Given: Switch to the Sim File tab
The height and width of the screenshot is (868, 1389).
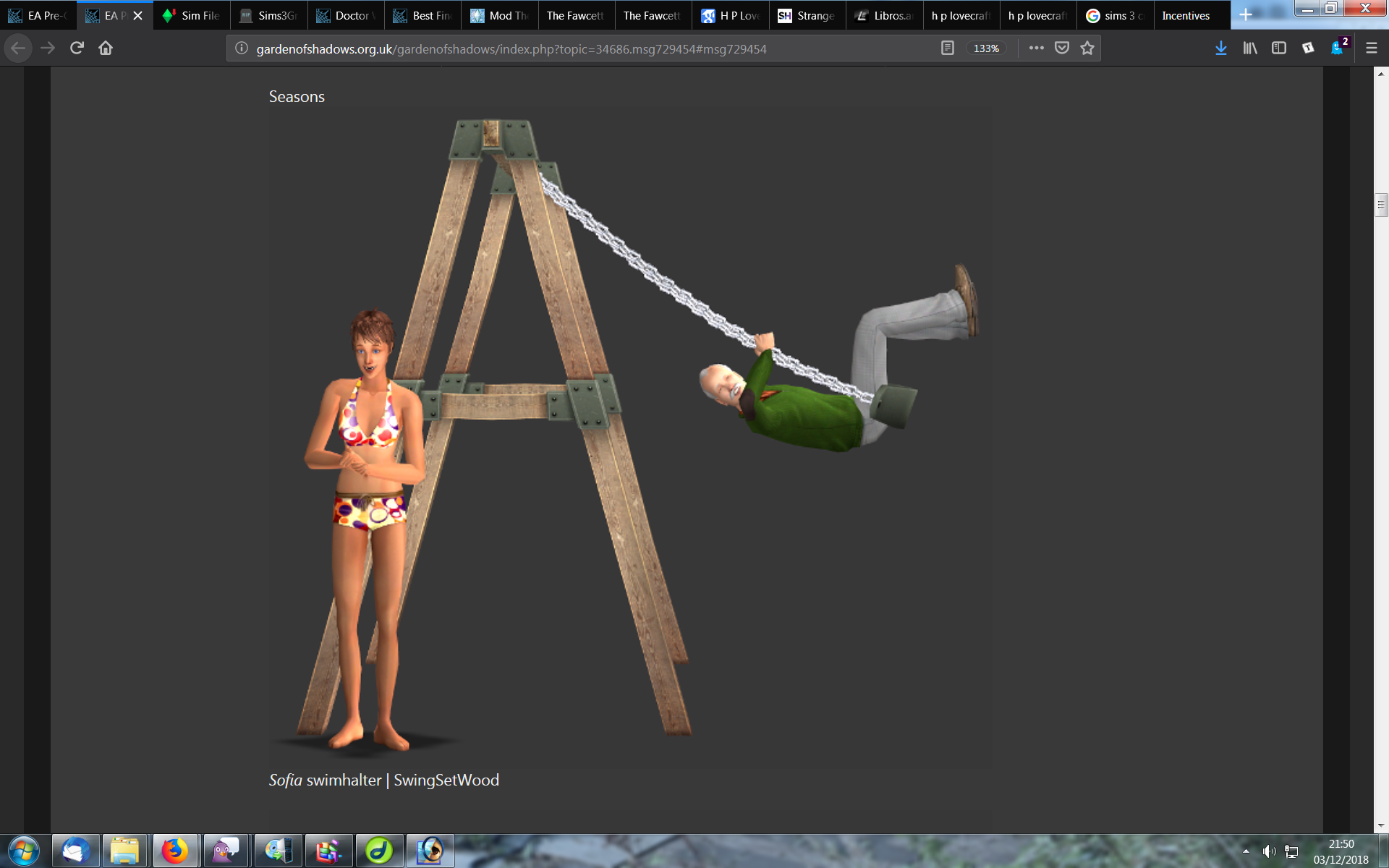Looking at the screenshot, I should 192,15.
